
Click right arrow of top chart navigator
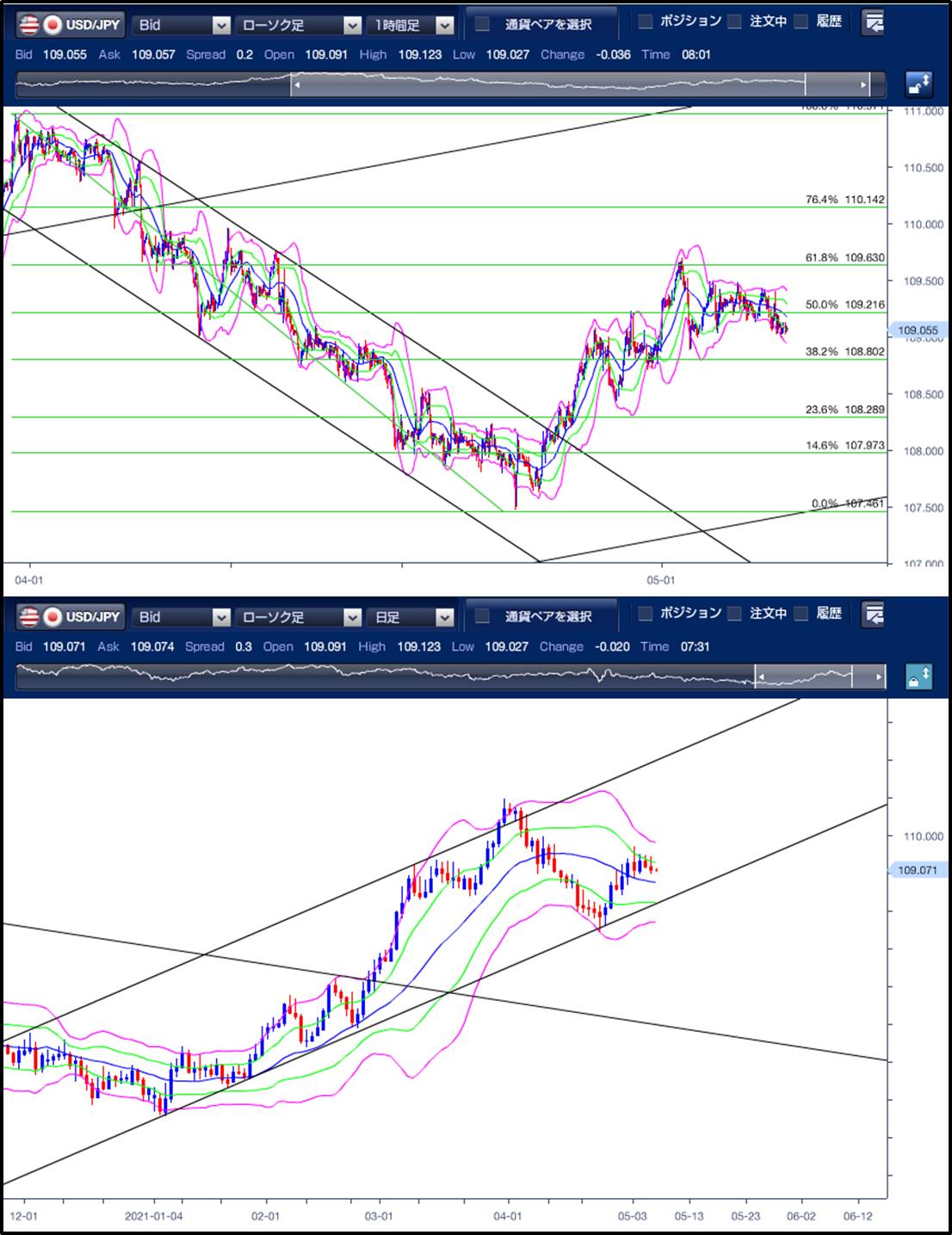point(864,85)
